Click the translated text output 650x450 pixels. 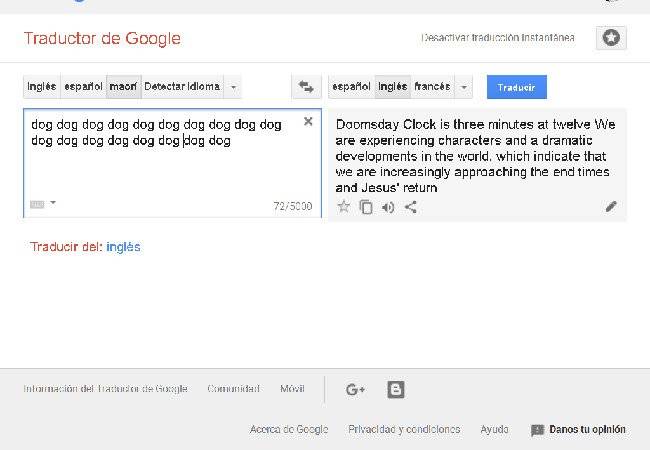point(475,156)
